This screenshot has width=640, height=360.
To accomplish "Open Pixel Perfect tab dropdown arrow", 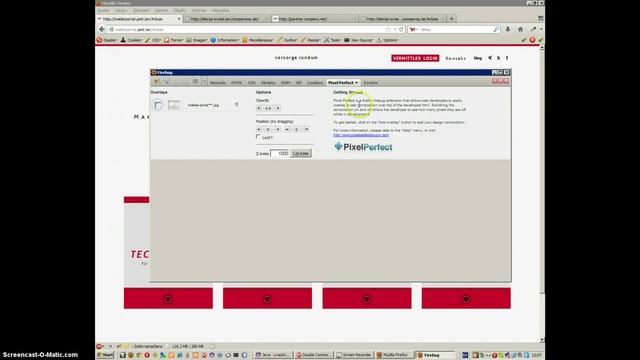I will coord(356,82).
